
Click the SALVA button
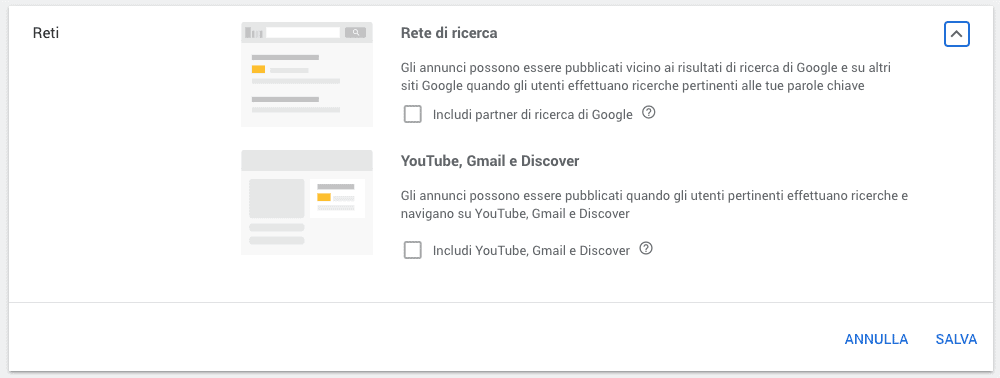click(956, 339)
